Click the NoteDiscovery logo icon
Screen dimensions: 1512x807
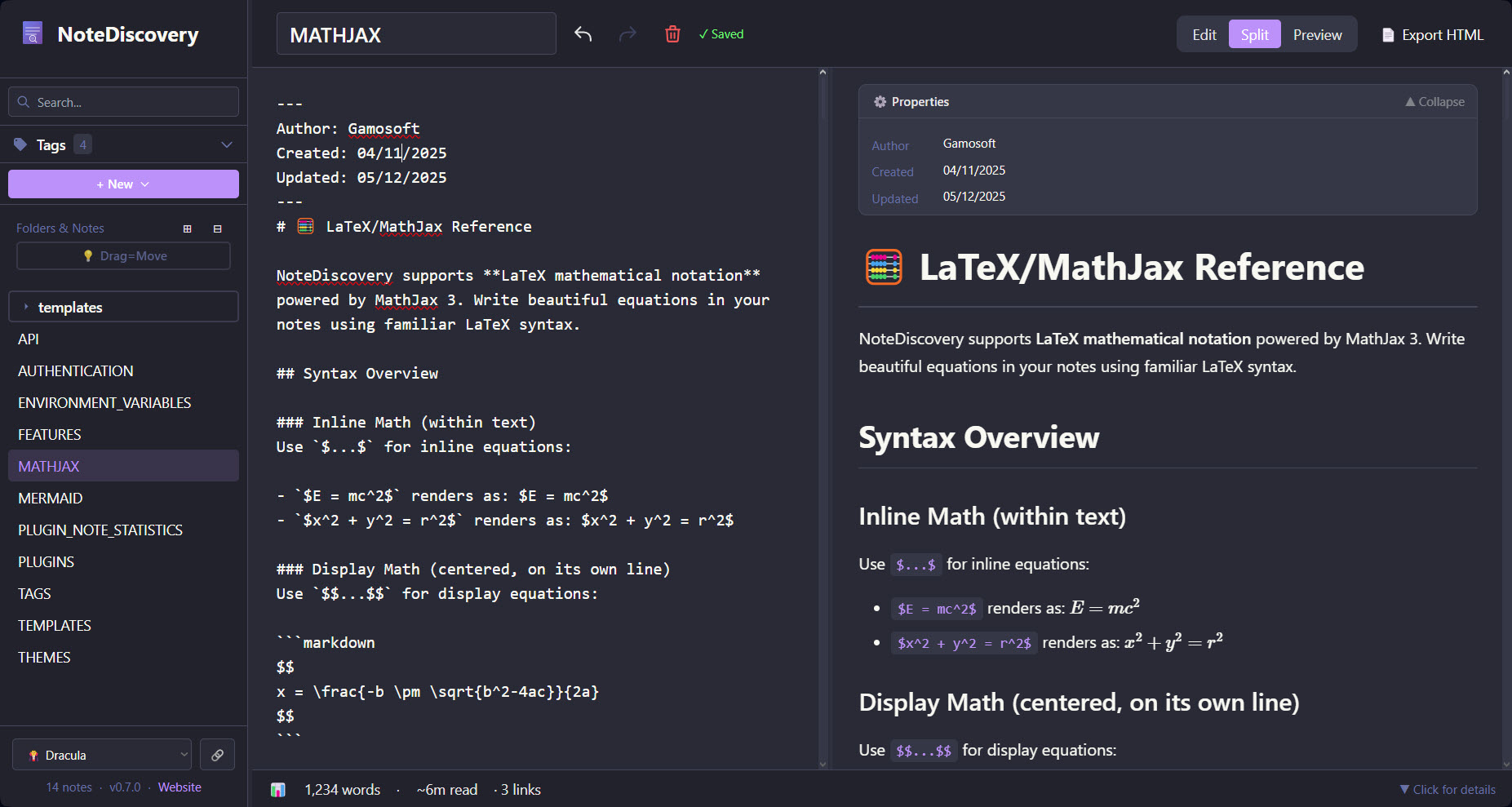[32, 33]
